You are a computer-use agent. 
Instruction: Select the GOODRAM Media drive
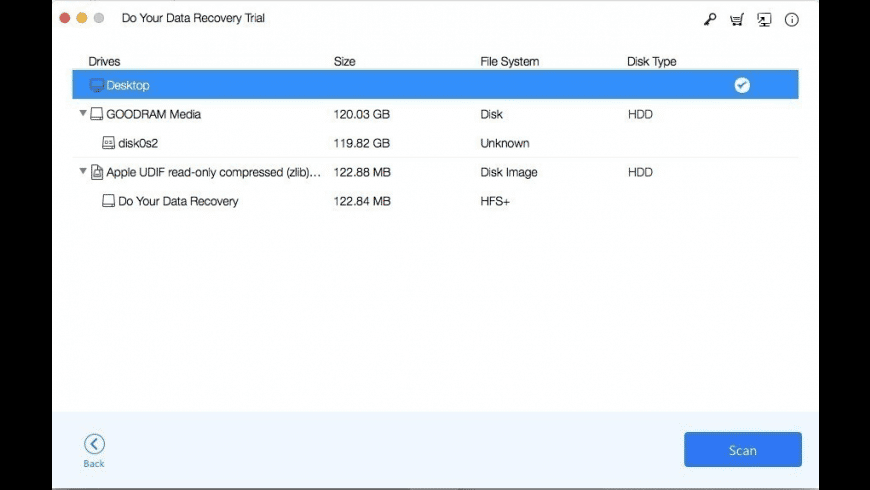(435, 114)
